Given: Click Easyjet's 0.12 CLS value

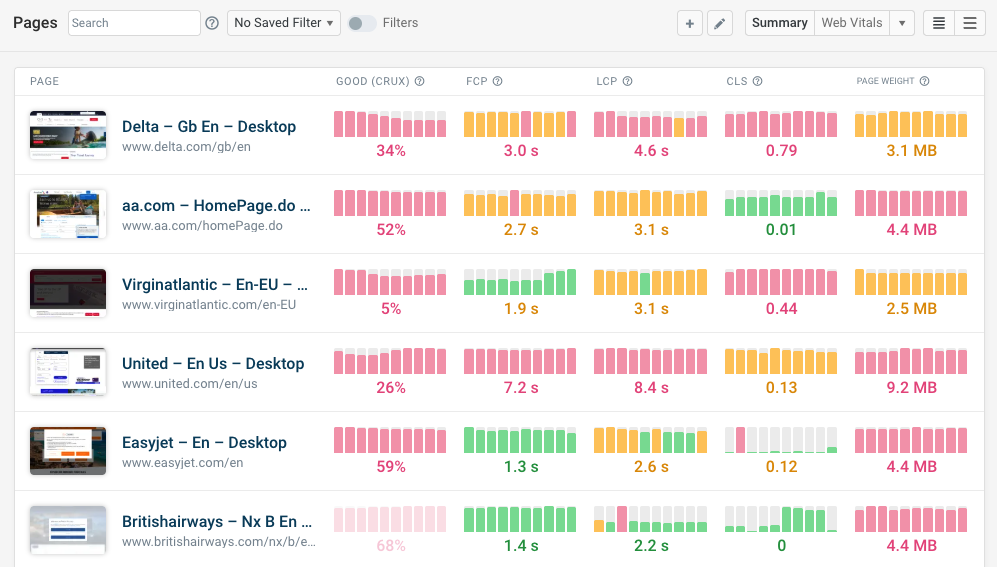Looking at the screenshot, I should [781, 467].
